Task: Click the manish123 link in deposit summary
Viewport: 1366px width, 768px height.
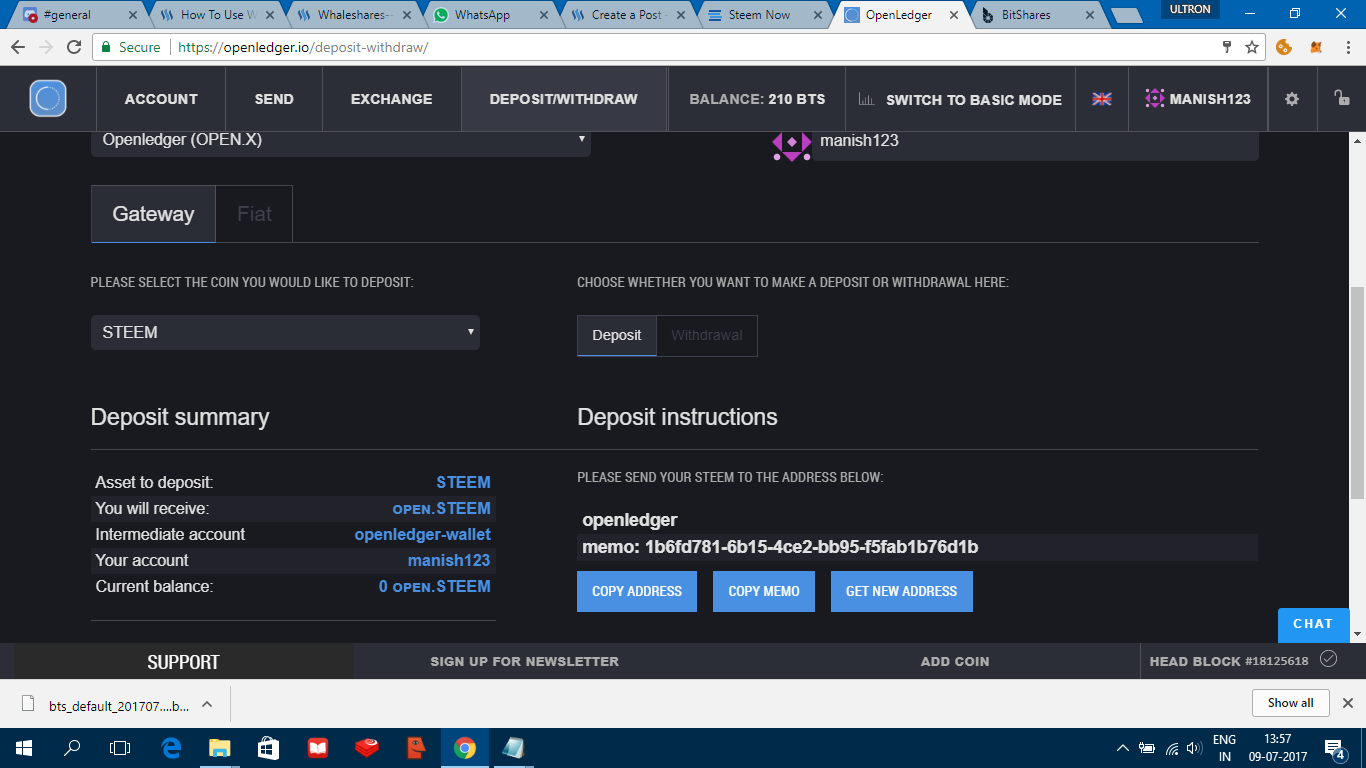Action: point(450,560)
